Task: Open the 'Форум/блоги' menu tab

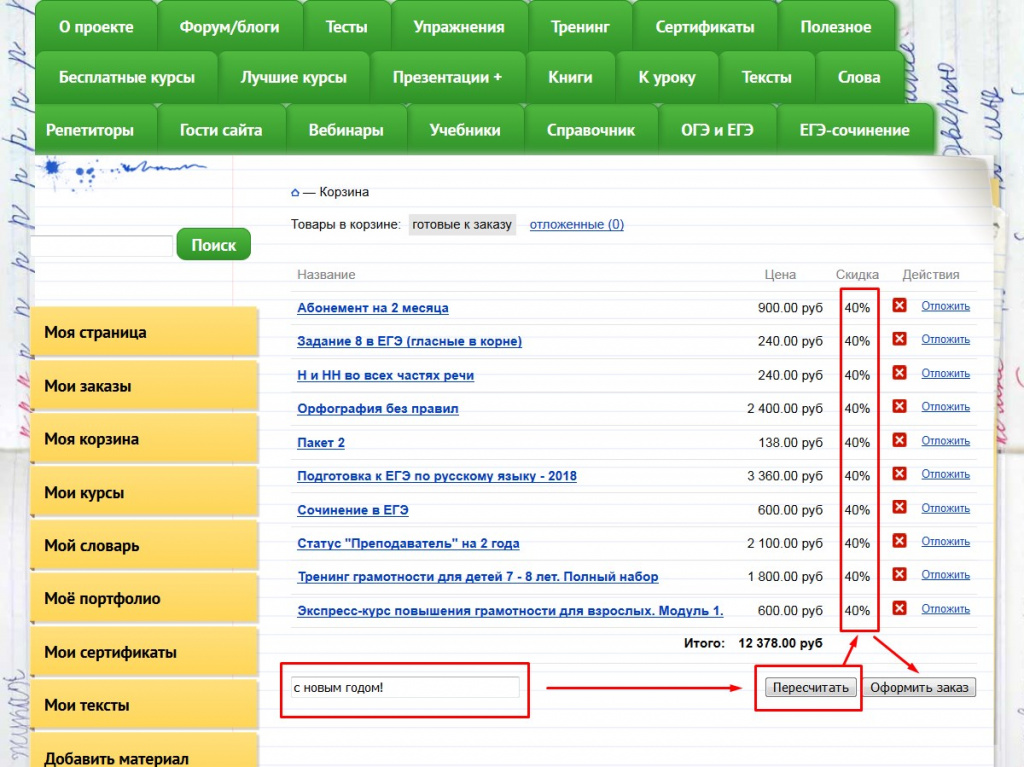Action: pyautogui.click(x=229, y=27)
